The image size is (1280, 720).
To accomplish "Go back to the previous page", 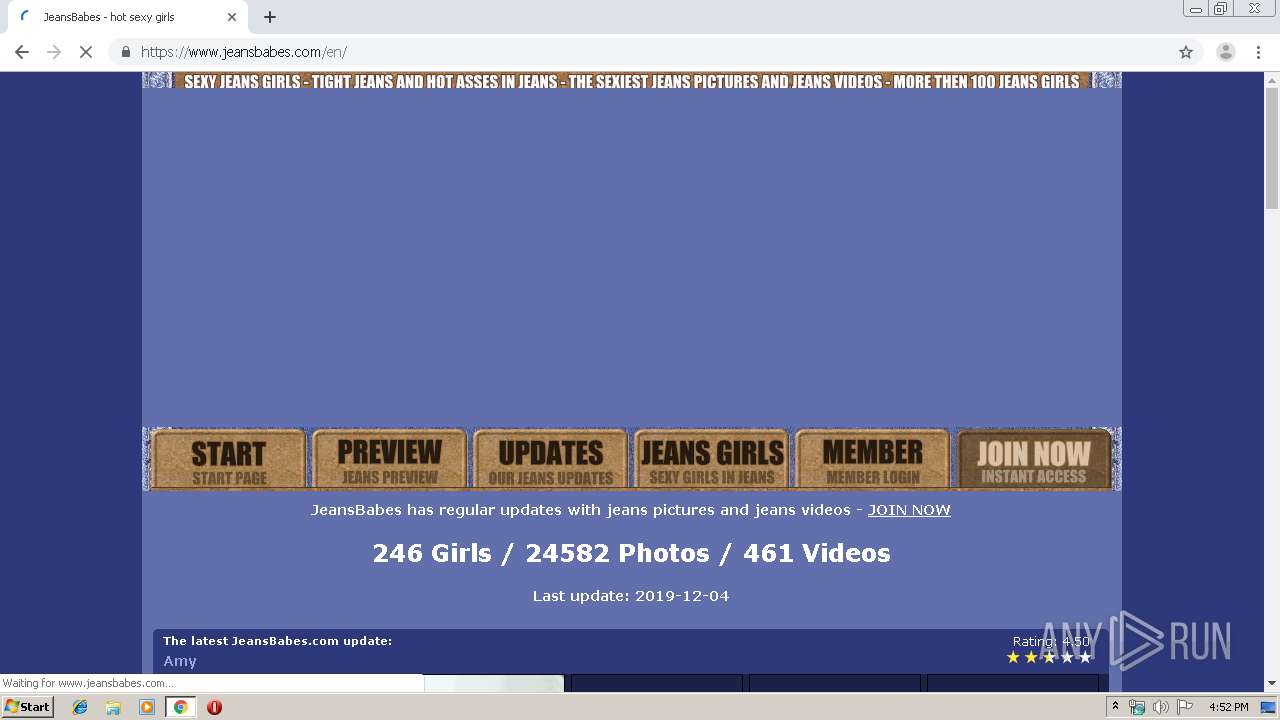I will pos(22,52).
